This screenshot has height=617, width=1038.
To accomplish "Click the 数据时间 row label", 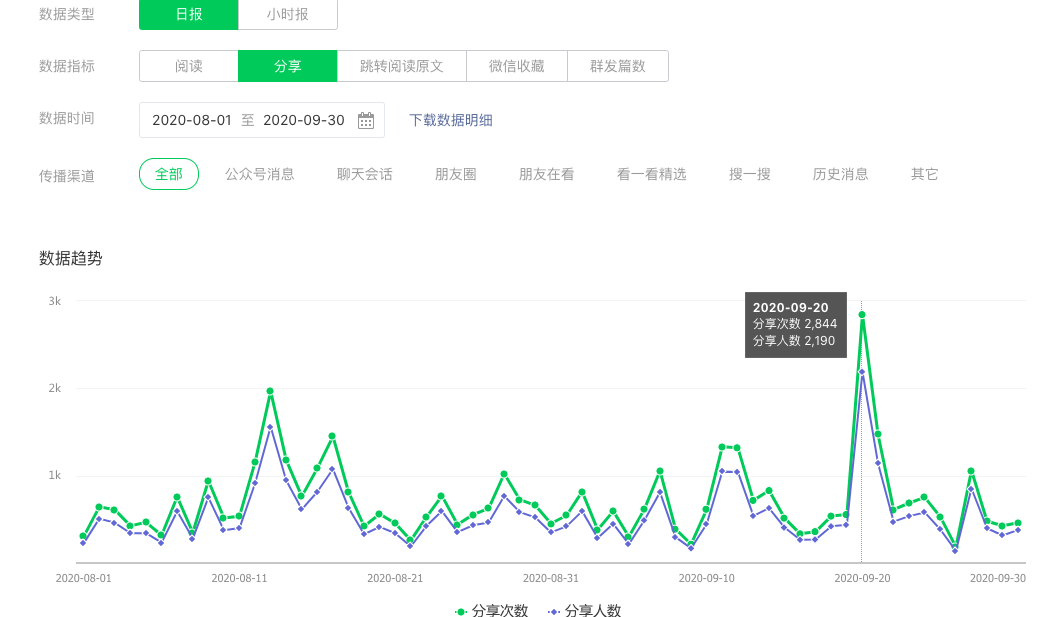I will [x=67, y=119].
